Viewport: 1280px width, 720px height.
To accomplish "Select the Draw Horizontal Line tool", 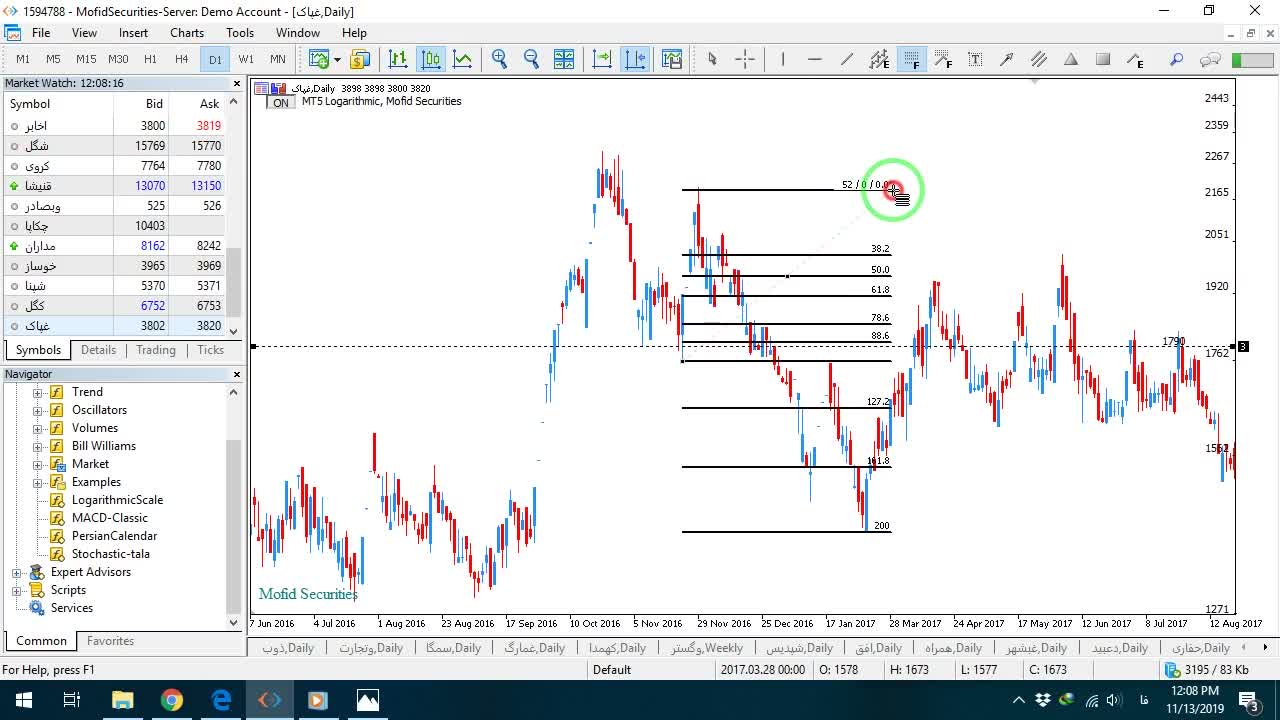I will [814, 59].
